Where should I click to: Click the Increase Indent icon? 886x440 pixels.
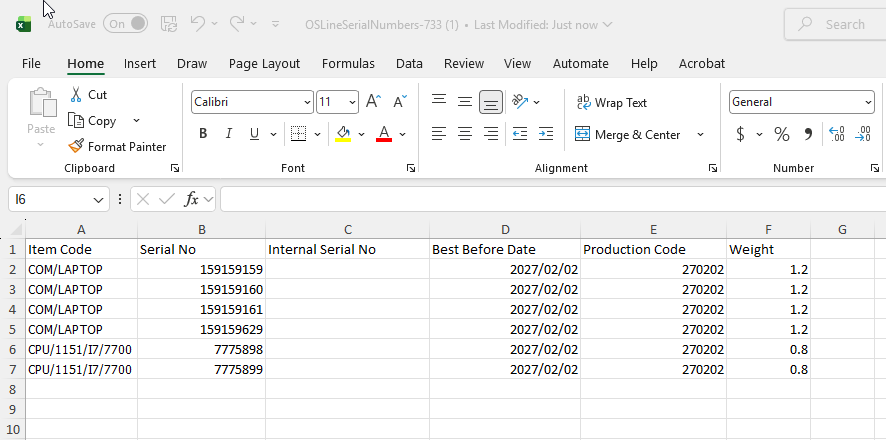click(x=545, y=134)
